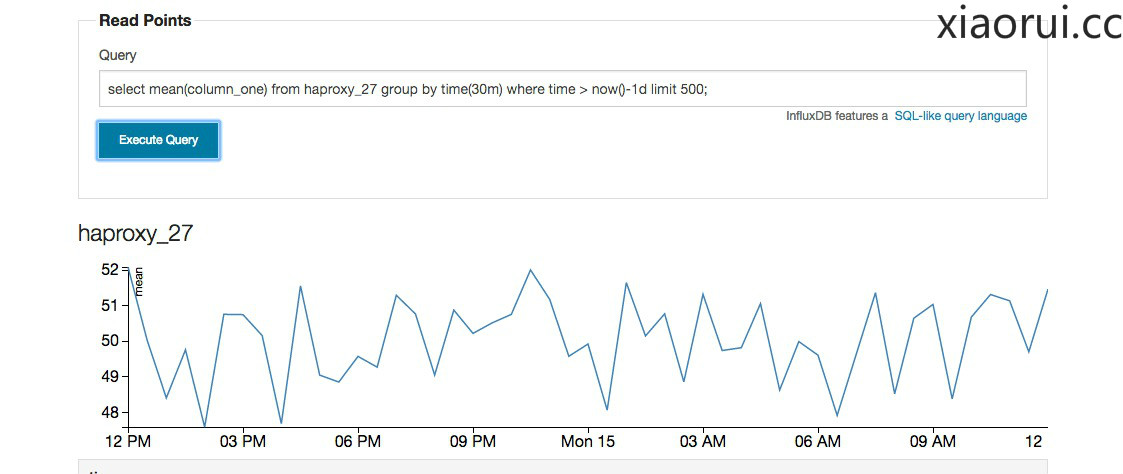1123x474 pixels.
Task: Click the 09 PM x-axis tick label
Action: click(472, 441)
